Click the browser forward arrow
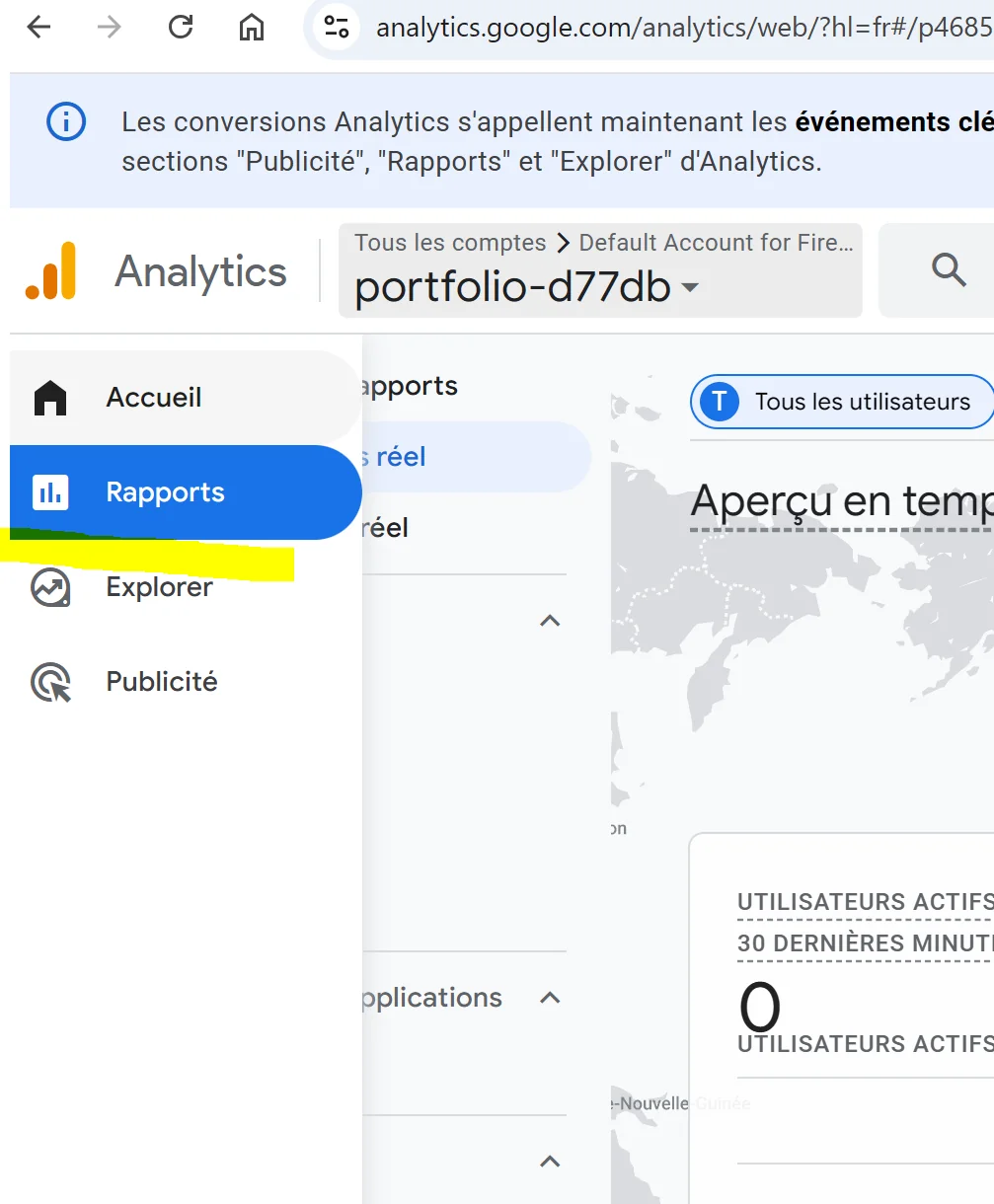994x1204 pixels. click(x=110, y=27)
